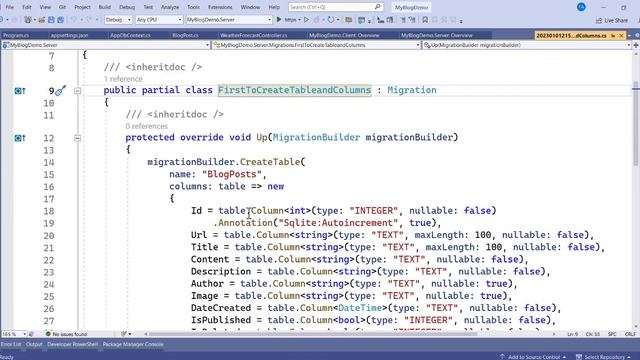Click the account avatar badge icon

[x=581, y=7]
